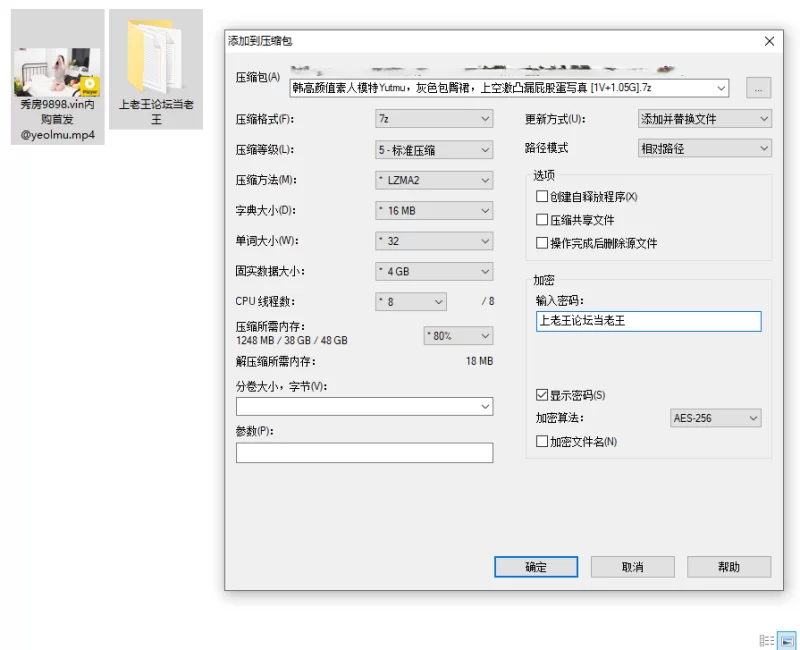Viewport: 800px width, 650px height.
Task: Open the 压缩方法 LZMA2 dropdown
Action: click(x=434, y=180)
